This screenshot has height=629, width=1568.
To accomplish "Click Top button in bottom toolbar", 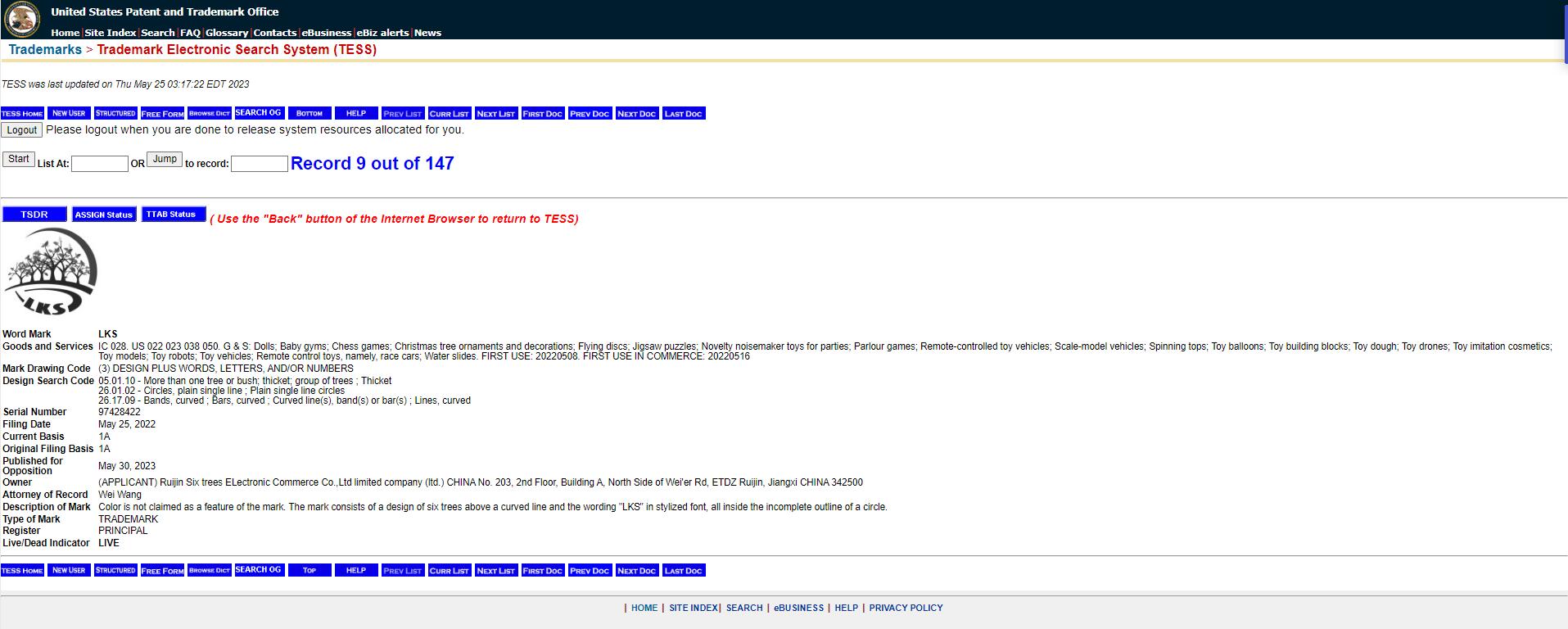I will click(310, 571).
